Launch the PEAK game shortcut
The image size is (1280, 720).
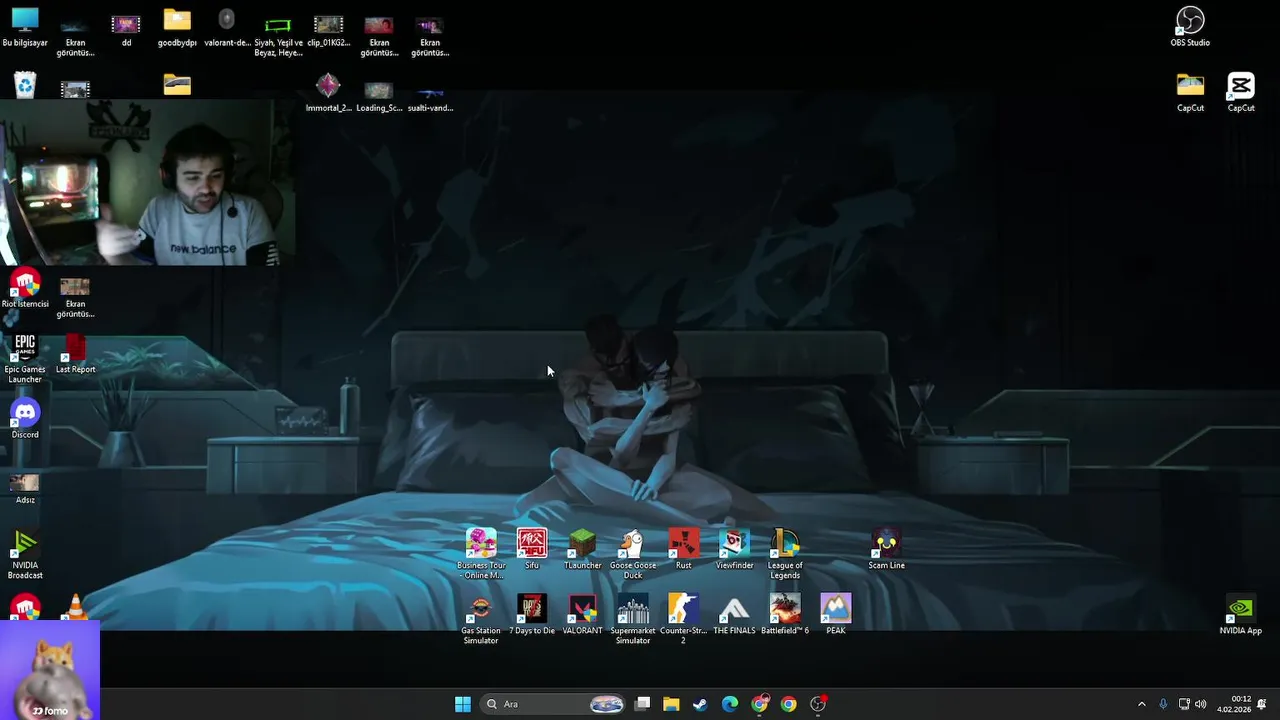(836, 614)
